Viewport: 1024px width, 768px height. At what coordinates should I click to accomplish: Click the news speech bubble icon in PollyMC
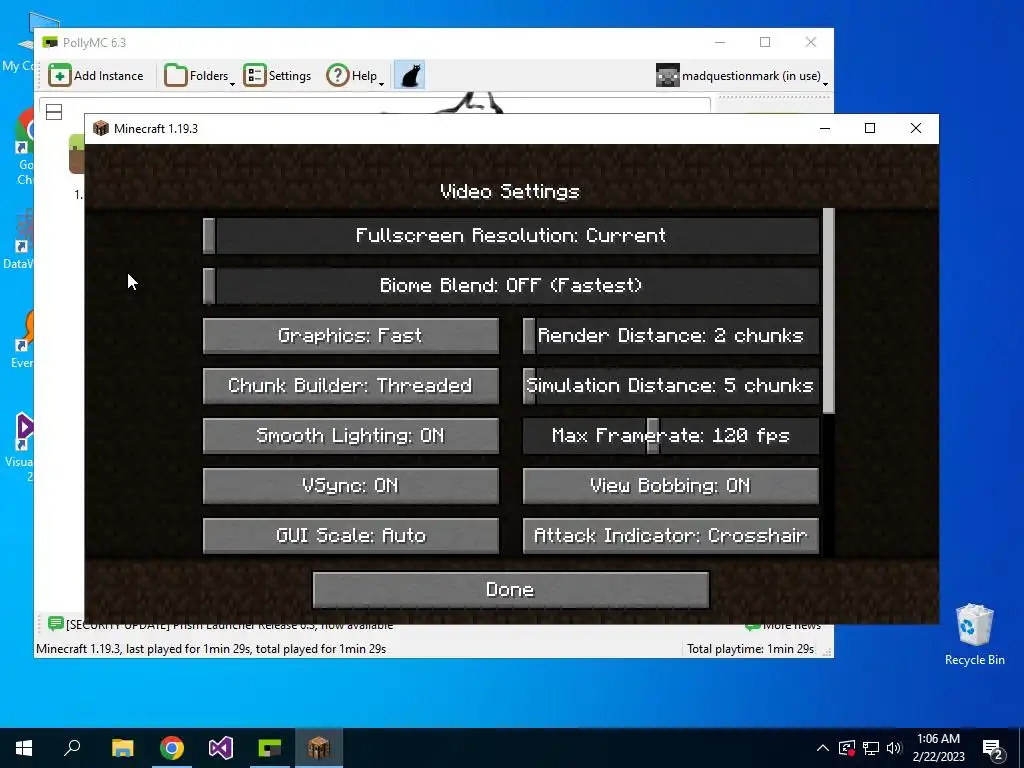(x=56, y=624)
